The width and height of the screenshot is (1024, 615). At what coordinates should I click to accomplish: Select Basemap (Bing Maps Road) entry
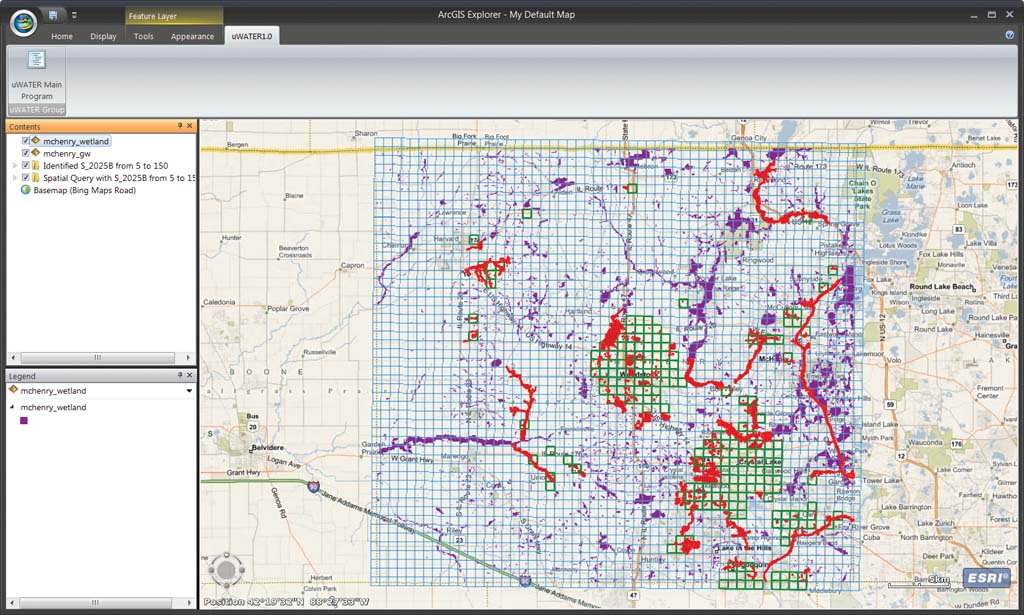[84, 190]
